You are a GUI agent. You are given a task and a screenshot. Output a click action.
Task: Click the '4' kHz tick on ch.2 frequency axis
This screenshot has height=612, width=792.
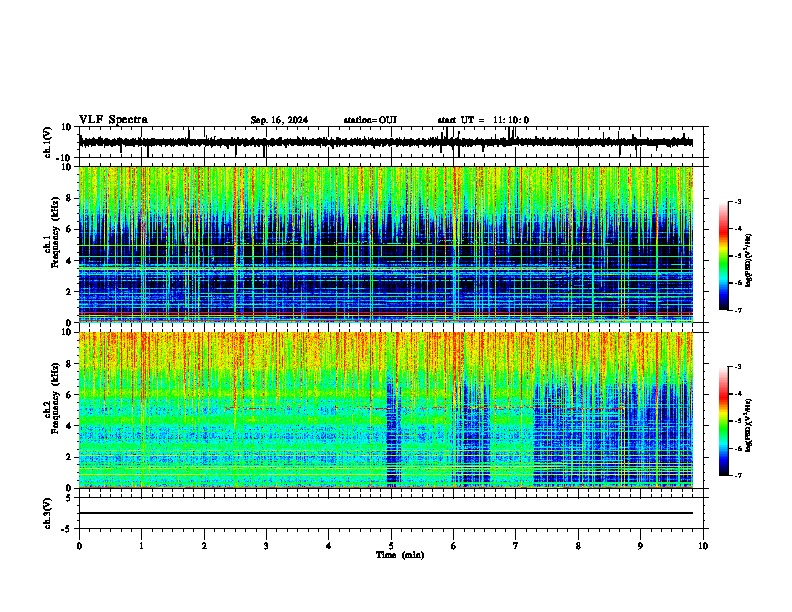point(69,426)
